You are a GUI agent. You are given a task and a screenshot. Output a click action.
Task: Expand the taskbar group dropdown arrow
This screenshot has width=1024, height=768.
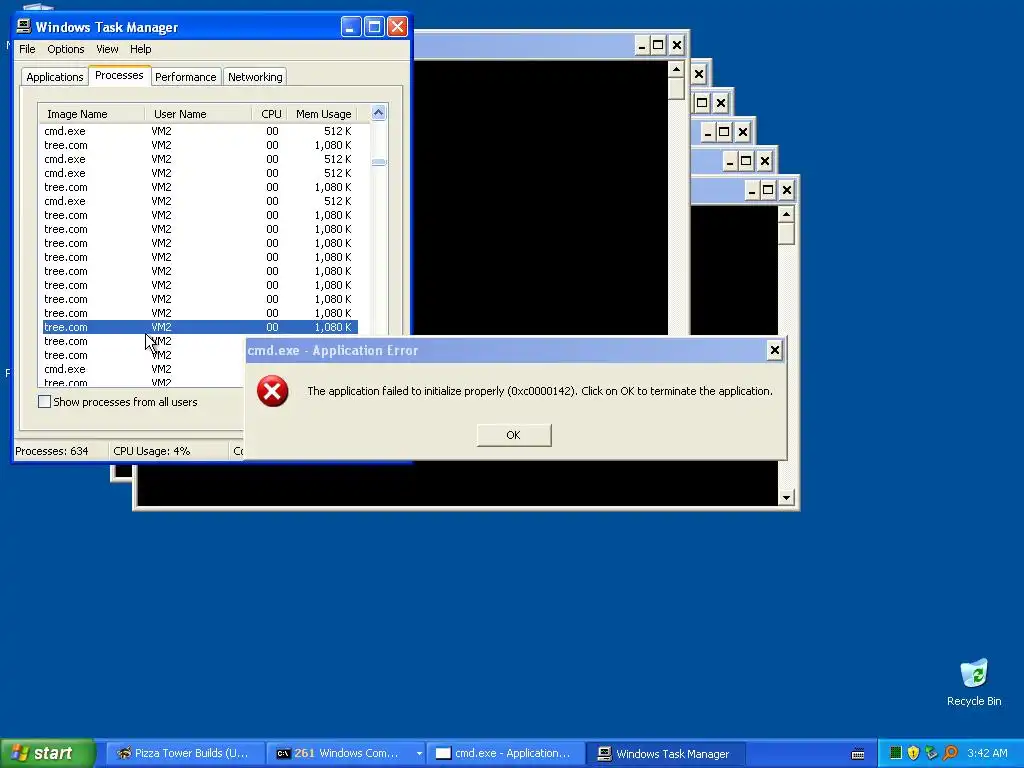[419, 754]
